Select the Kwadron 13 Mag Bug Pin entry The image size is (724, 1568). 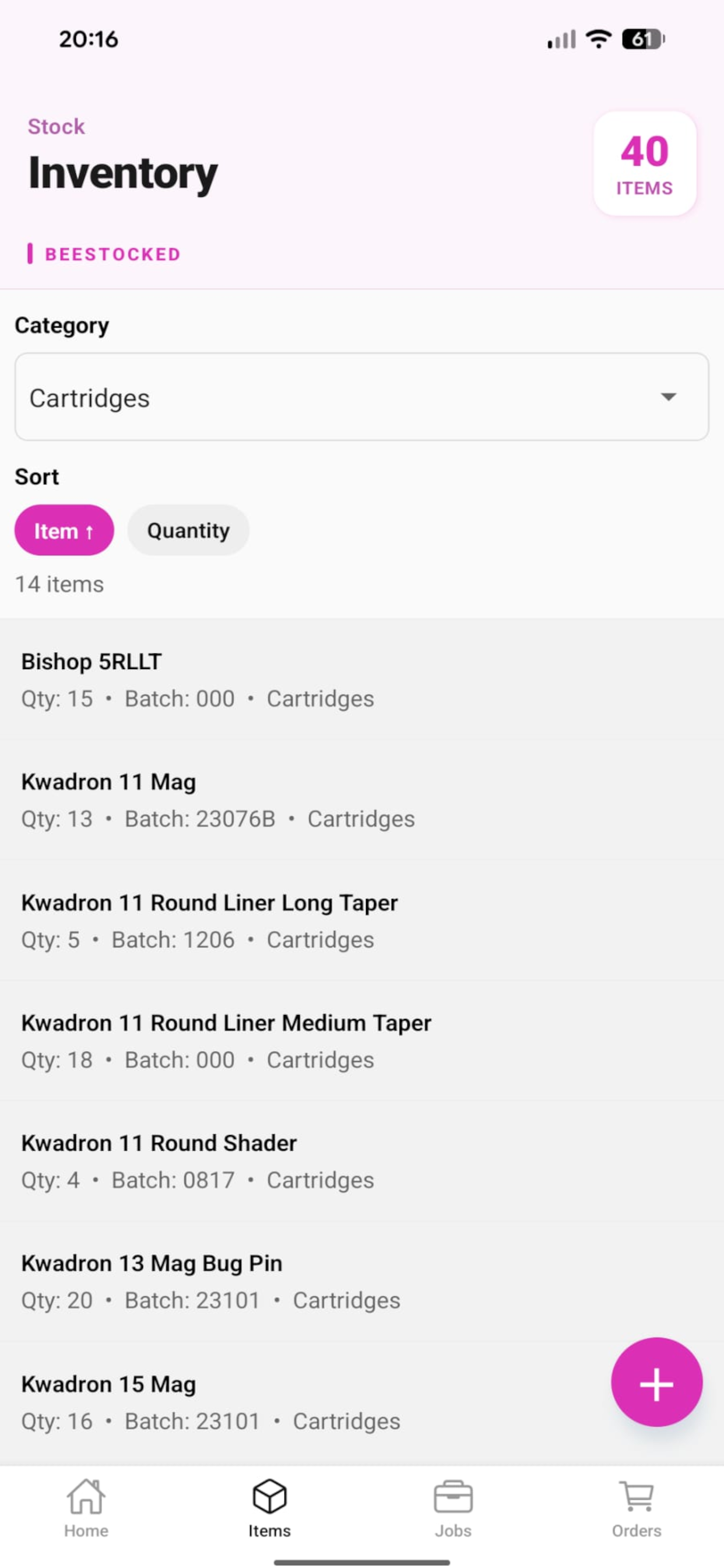pos(362,1282)
